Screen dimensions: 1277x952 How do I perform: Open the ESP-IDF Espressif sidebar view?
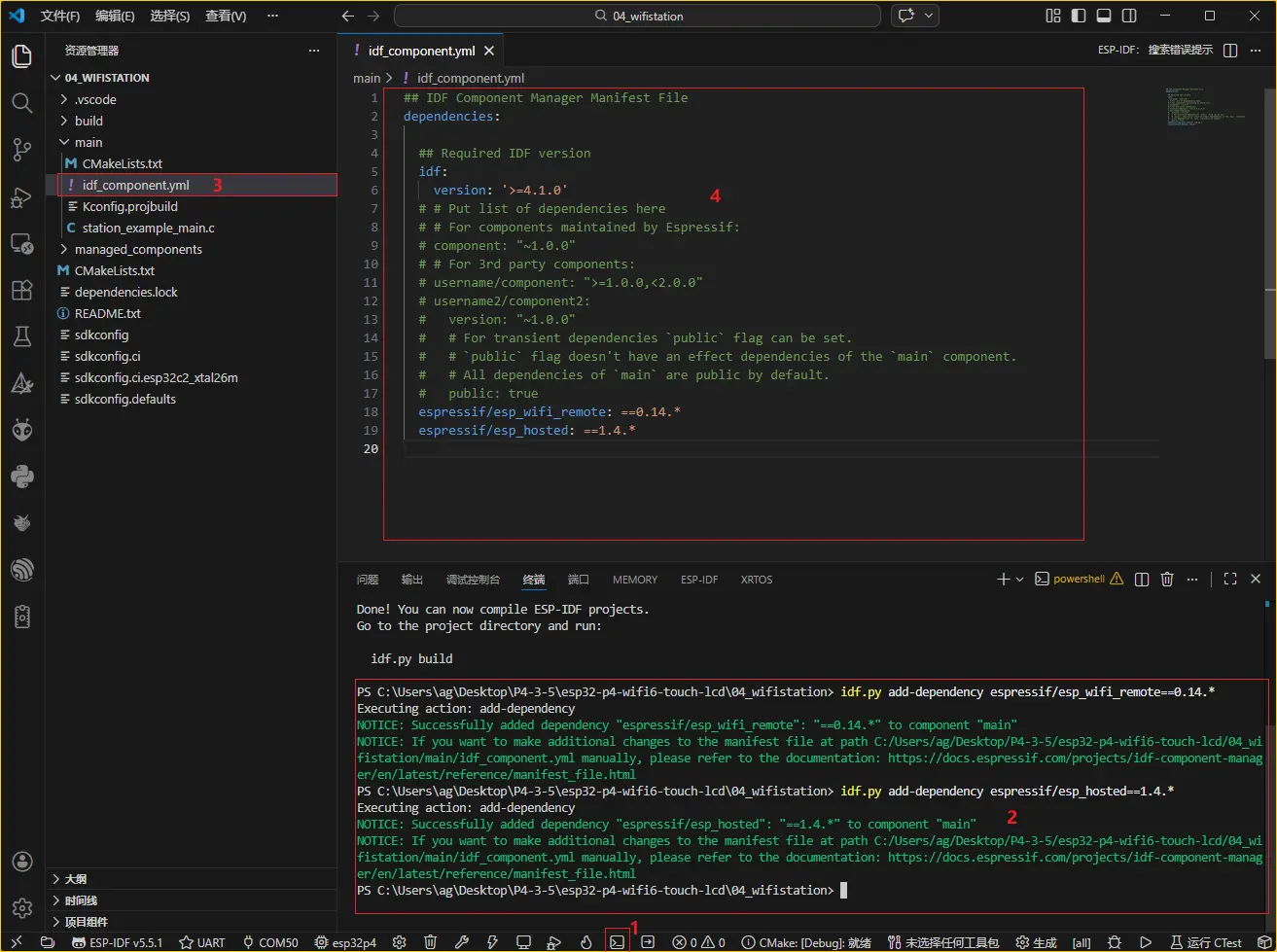tap(21, 430)
